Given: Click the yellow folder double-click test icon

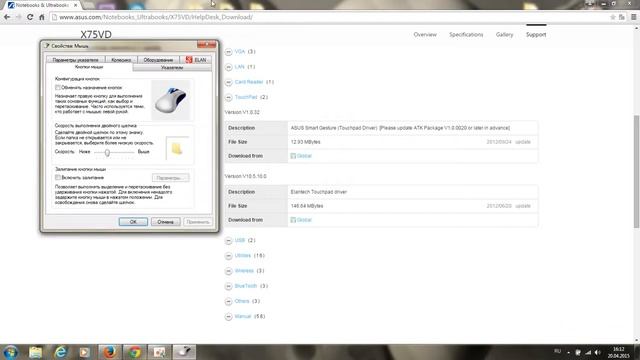Looking at the screenshot, I should (177, 148).
